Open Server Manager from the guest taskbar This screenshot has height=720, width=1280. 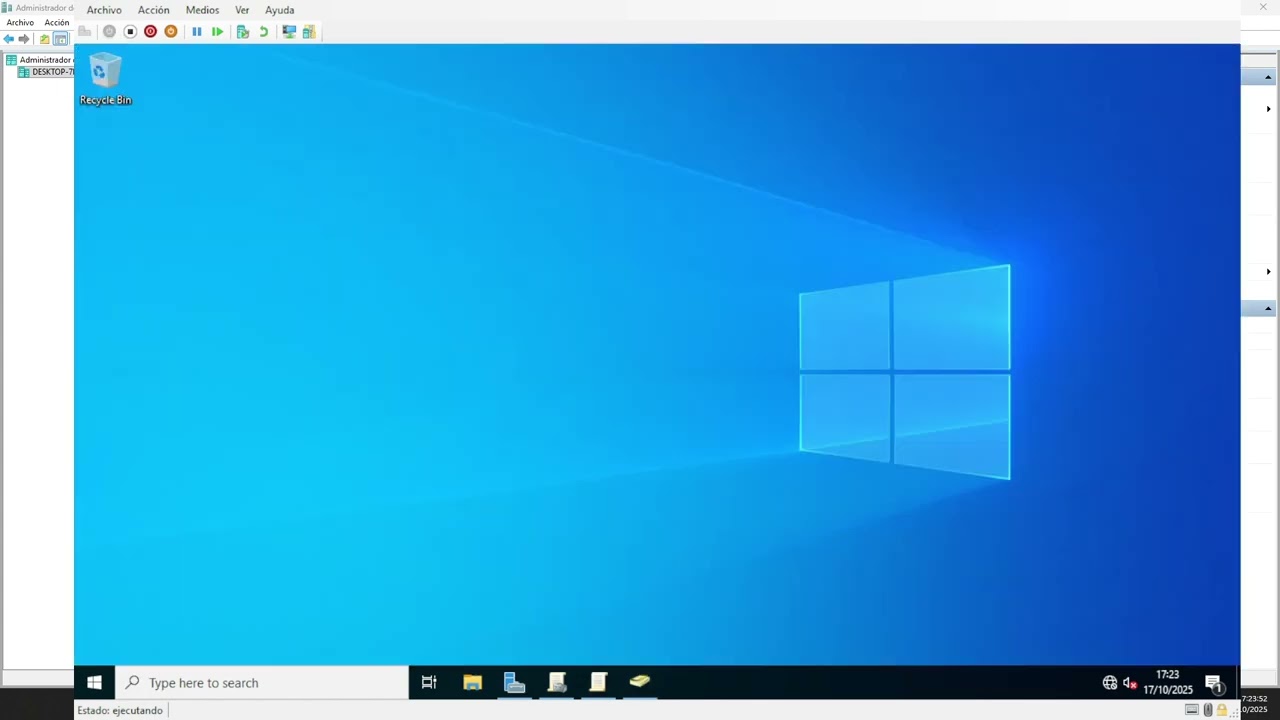click(514, 683)
